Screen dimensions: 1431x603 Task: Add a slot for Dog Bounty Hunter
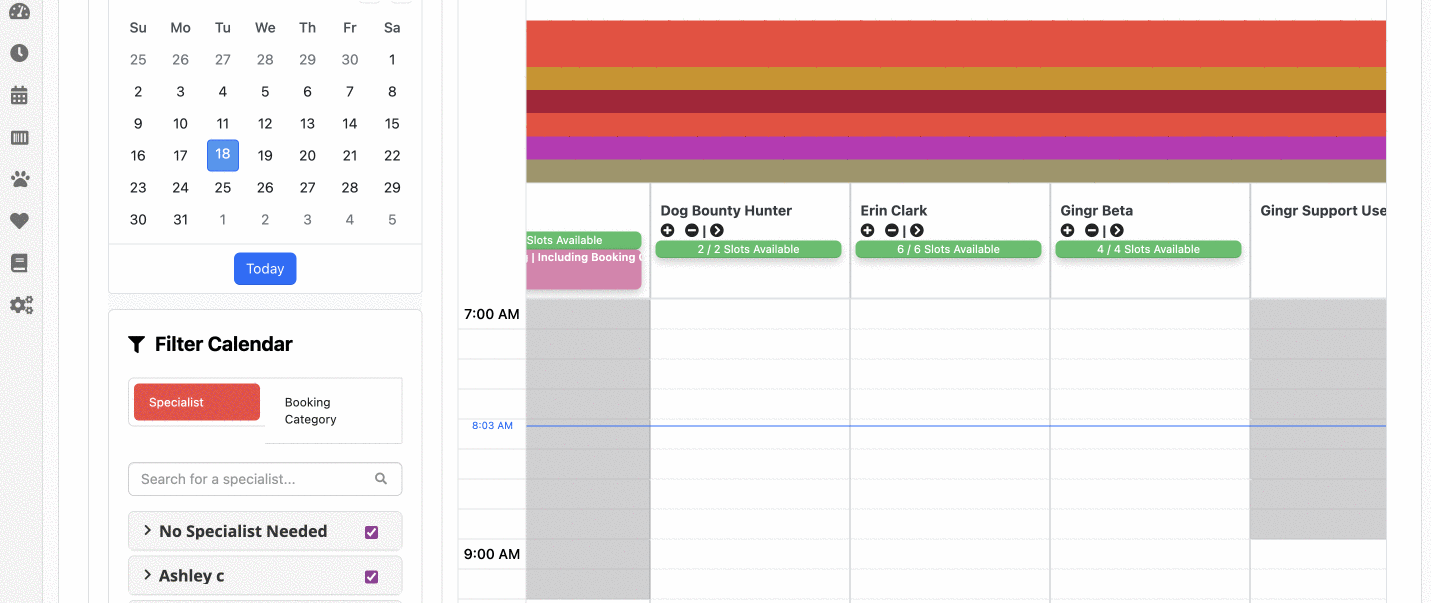(x=668, y=230)
